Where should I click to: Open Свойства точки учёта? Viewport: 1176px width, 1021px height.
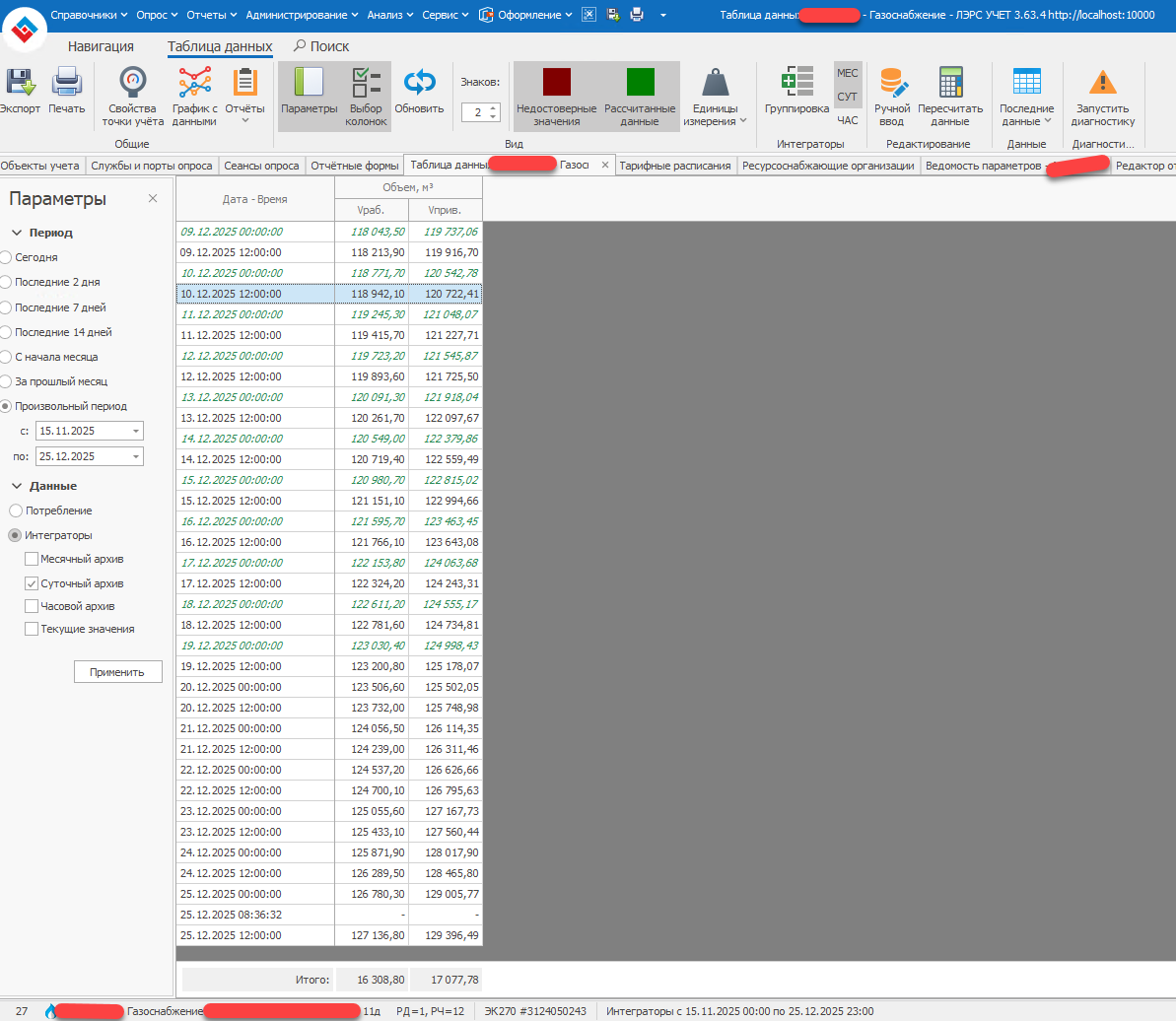132,84
